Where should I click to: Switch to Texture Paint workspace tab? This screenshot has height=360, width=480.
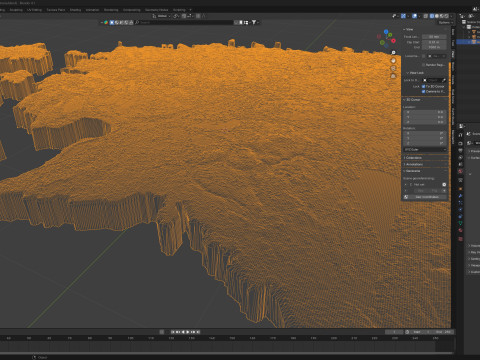[x=56, y=10]
